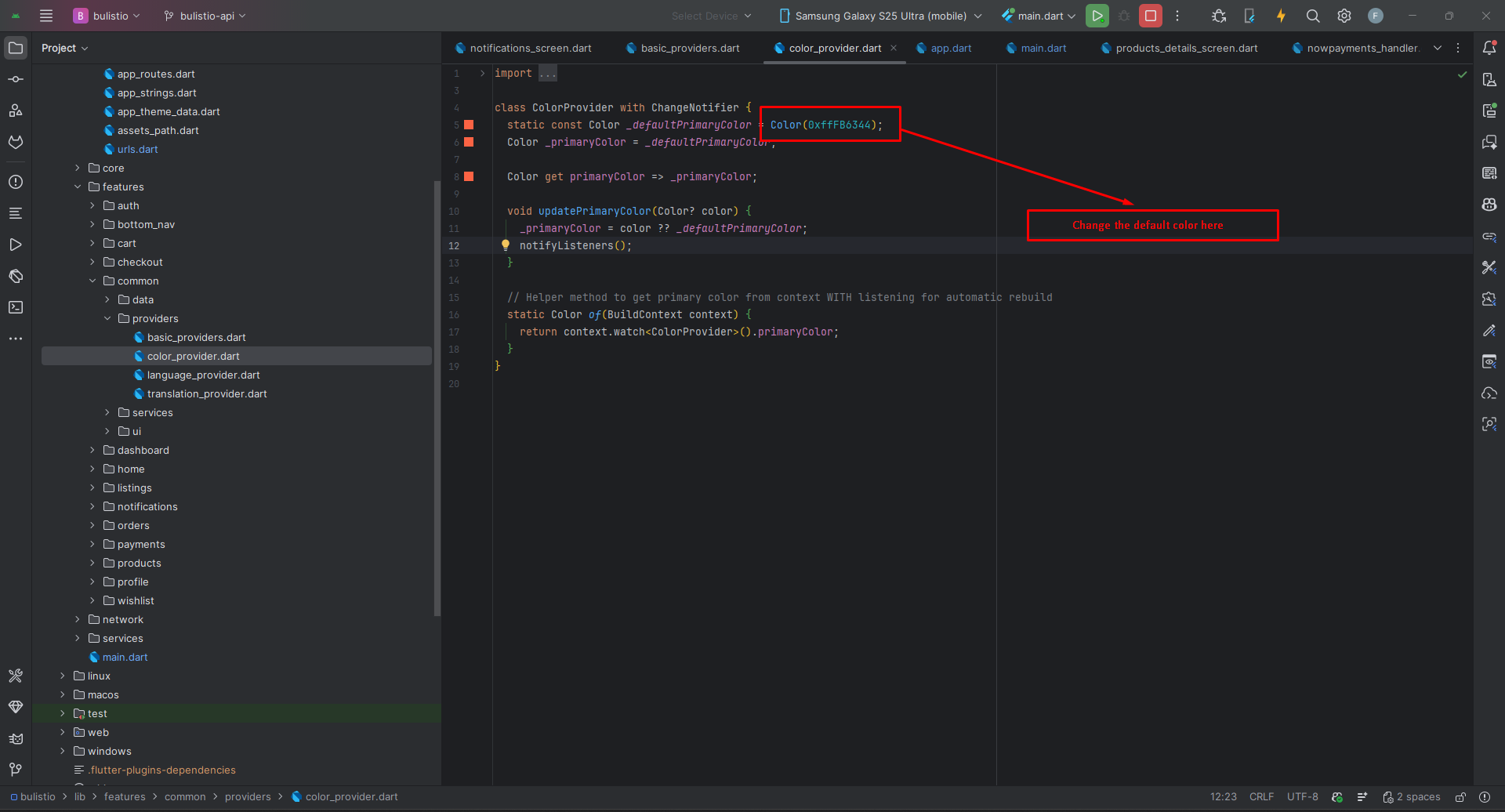Open the Device Manager panel
The height and width of the screenshot is (812, 1505).
(x=1489, y=79)
